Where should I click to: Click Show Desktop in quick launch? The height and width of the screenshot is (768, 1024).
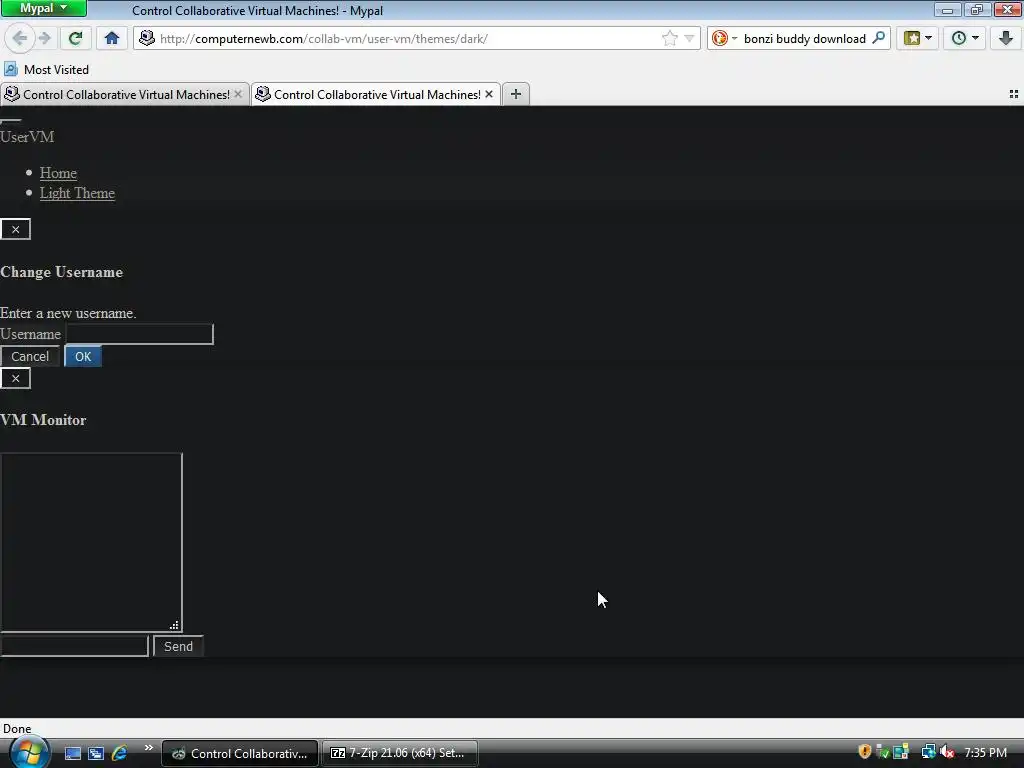coord(72,754)
